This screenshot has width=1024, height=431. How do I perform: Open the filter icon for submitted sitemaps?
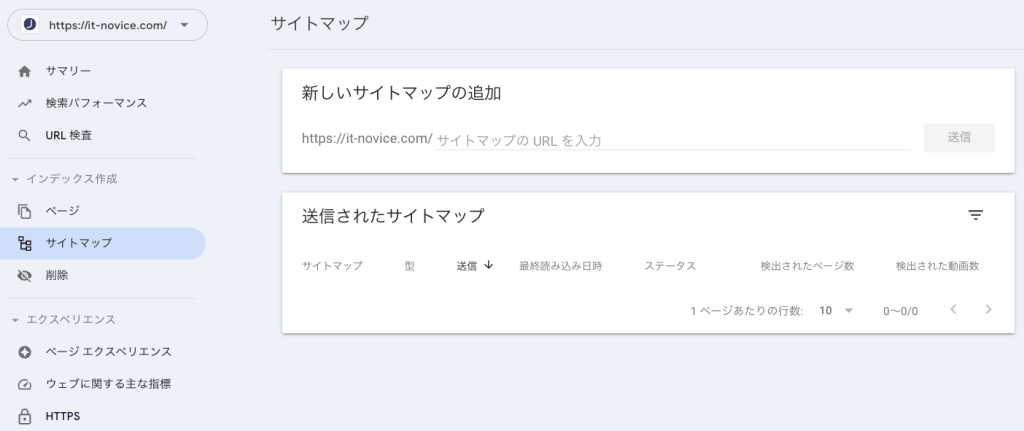click(976, 215)
